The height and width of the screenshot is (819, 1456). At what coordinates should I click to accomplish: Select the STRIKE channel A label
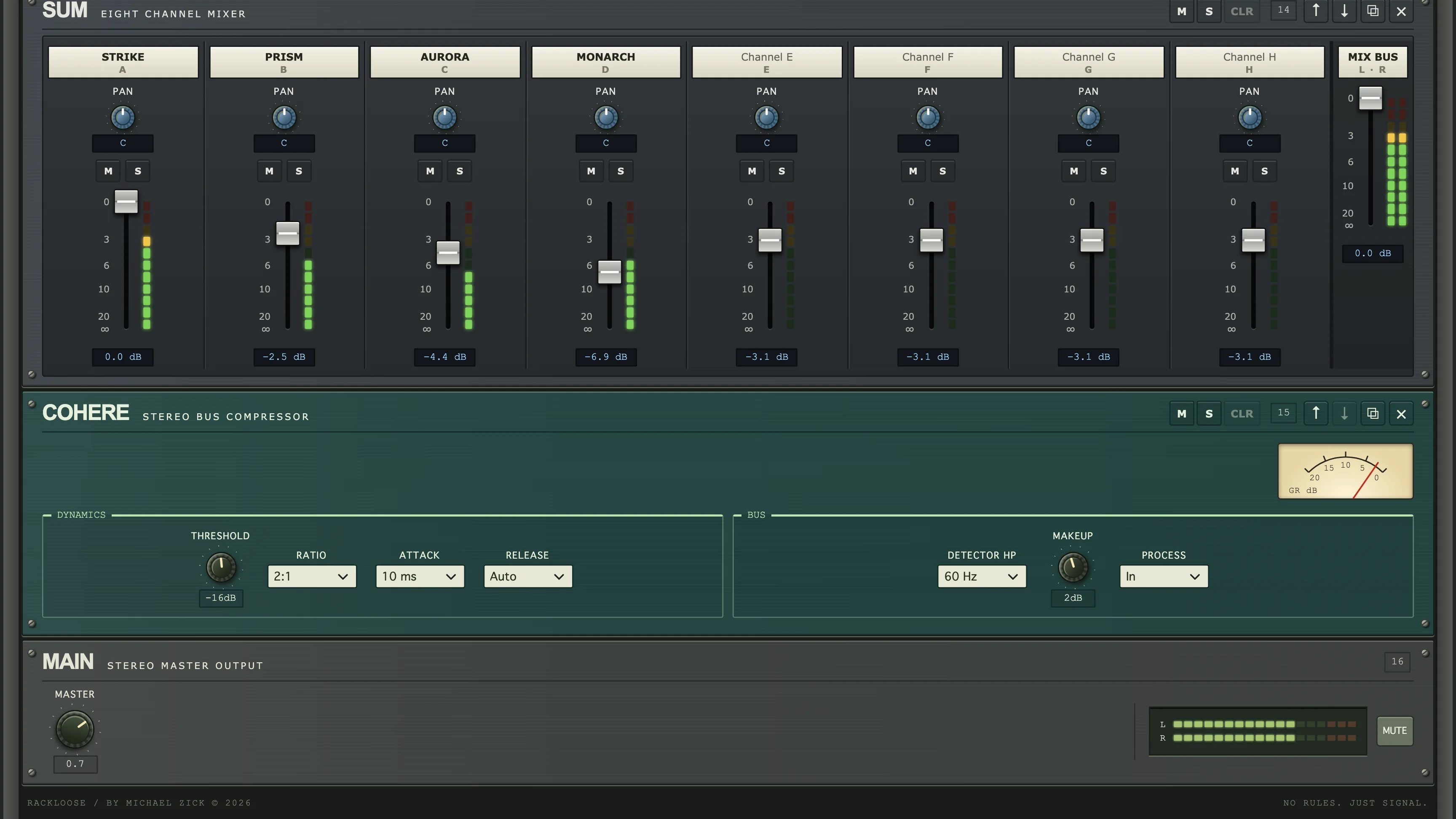point(123,62)
